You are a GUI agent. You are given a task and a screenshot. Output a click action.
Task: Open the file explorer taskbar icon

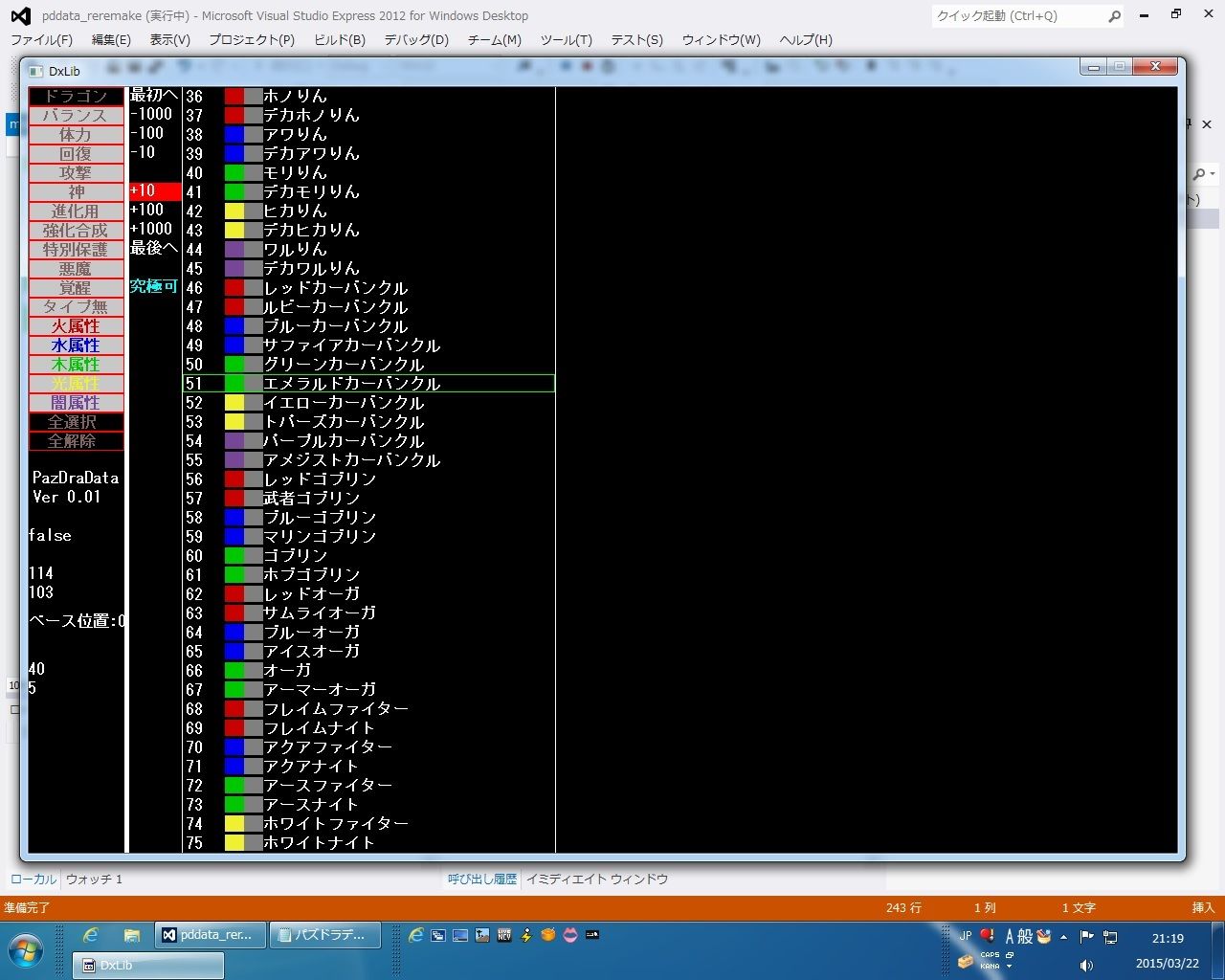(132, 935)
